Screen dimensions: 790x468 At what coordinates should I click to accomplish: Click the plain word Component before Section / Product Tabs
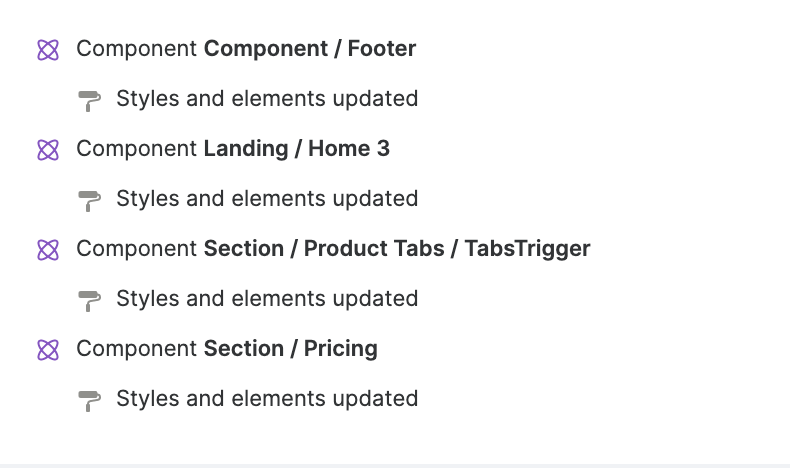(137, 248)
